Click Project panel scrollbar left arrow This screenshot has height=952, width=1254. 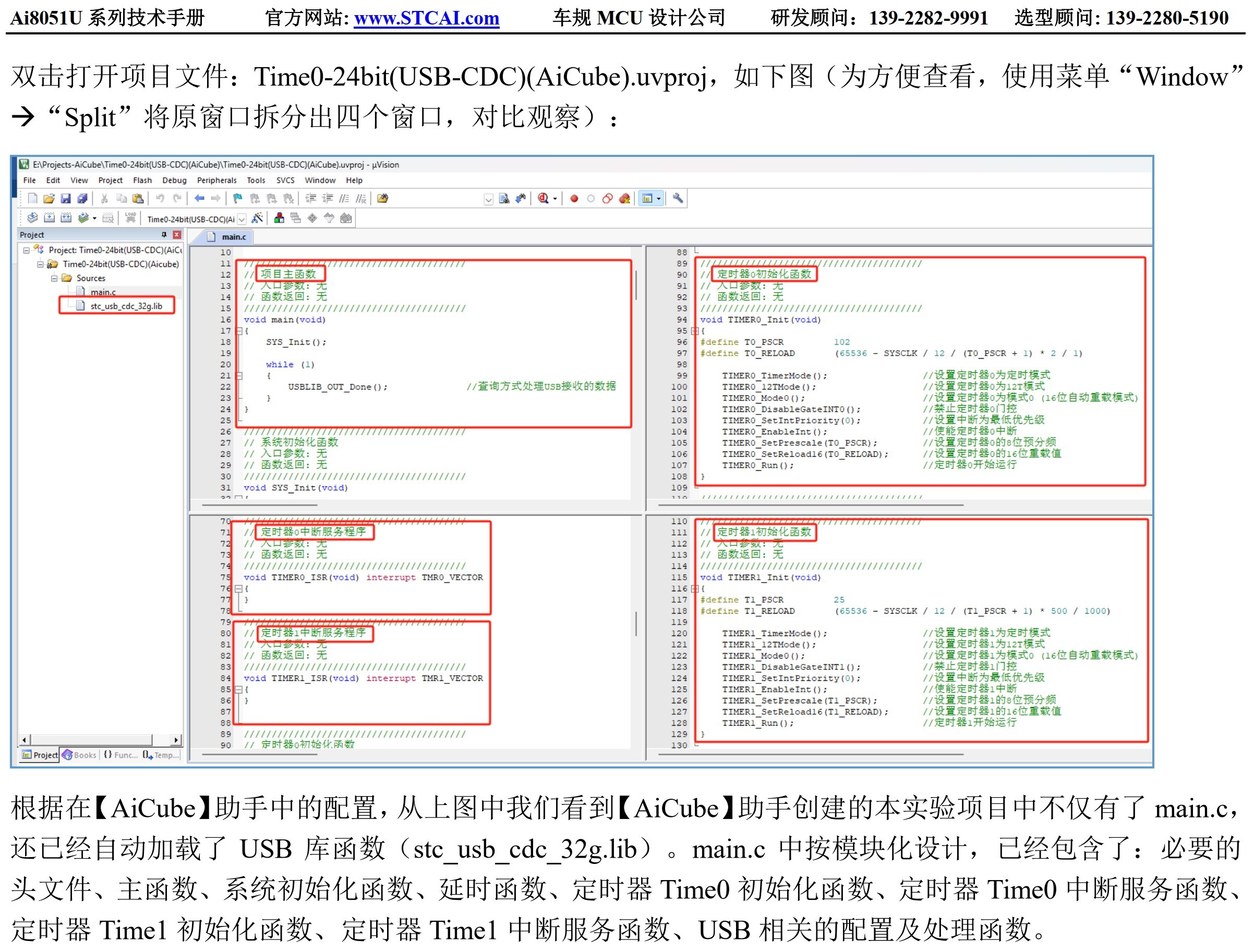click(x=24, y=740)
